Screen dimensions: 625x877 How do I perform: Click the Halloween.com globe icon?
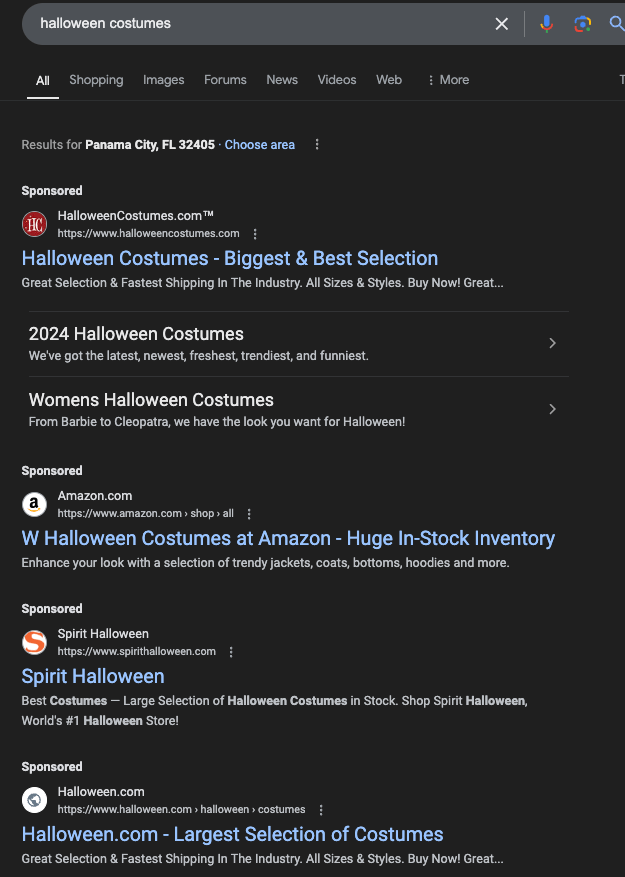pyautogui.click(x=34, y=800)
